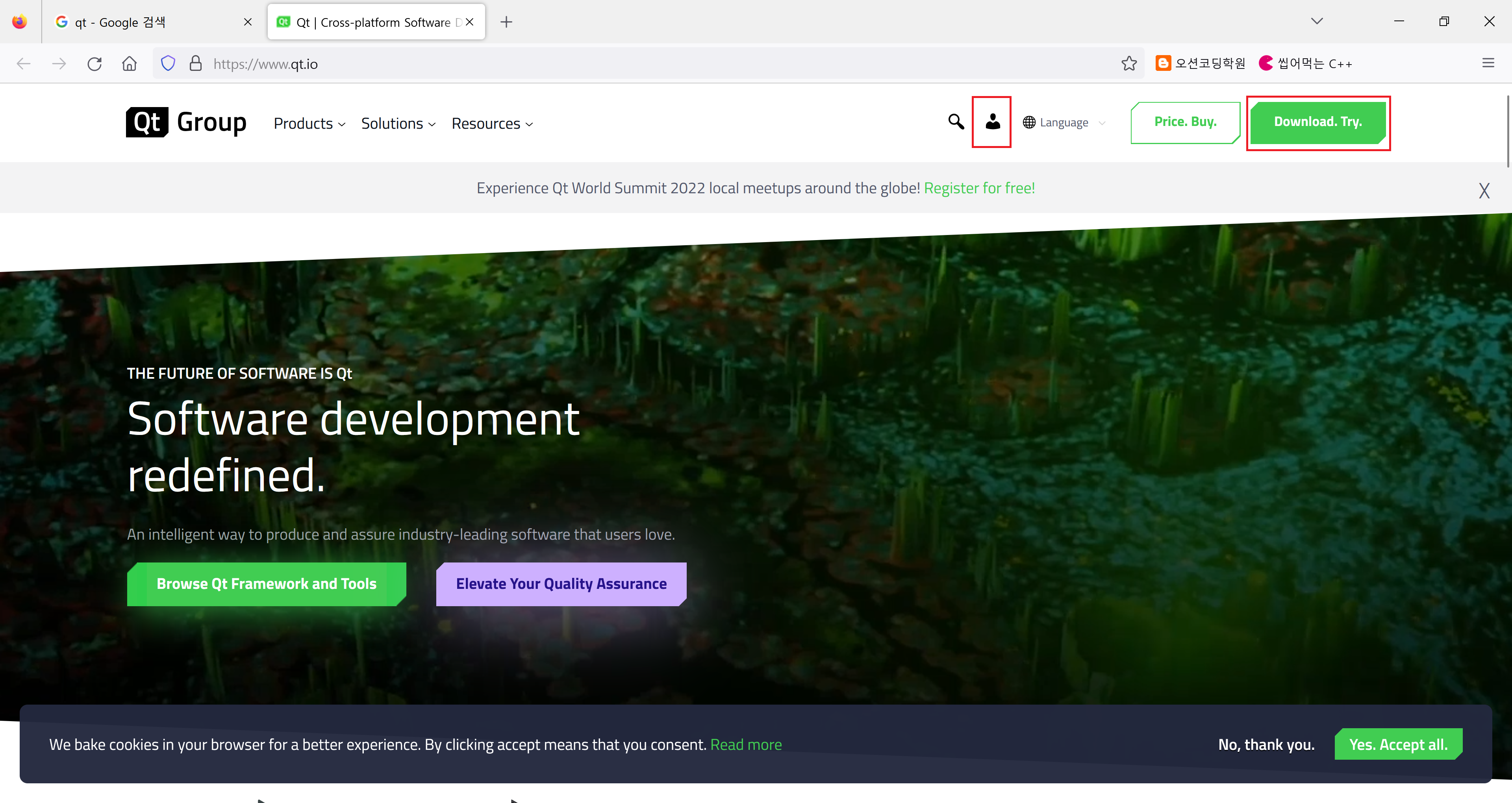Open site search magnifier

pyautogui.click(x=956, y=122)
